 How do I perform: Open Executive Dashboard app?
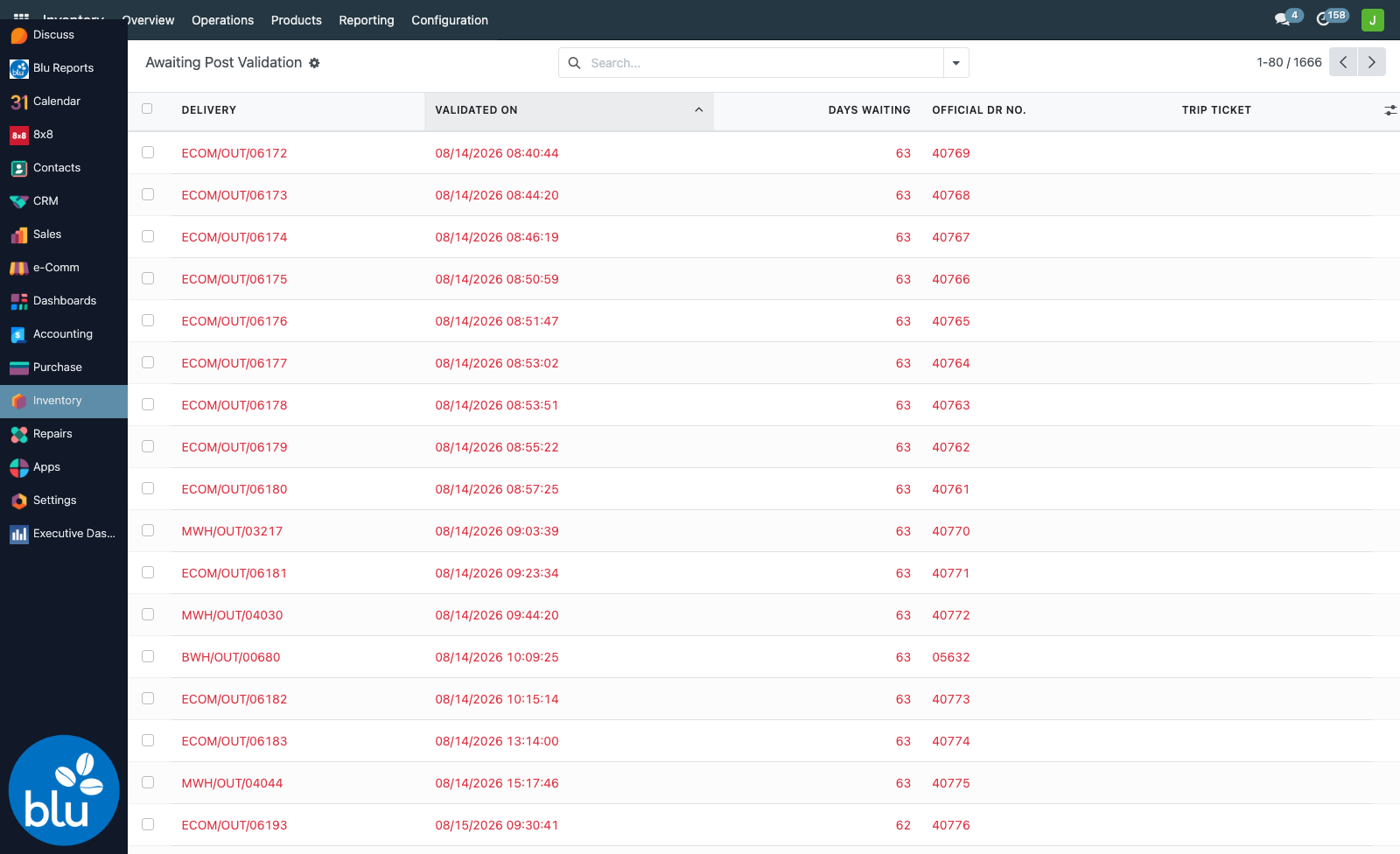point(64,534)
